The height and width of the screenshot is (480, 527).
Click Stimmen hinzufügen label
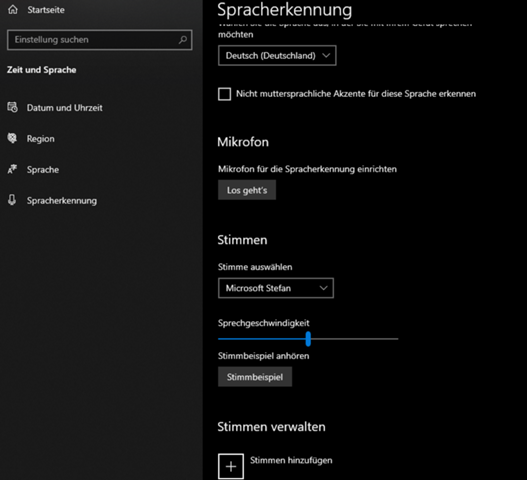tap(291, 460)
